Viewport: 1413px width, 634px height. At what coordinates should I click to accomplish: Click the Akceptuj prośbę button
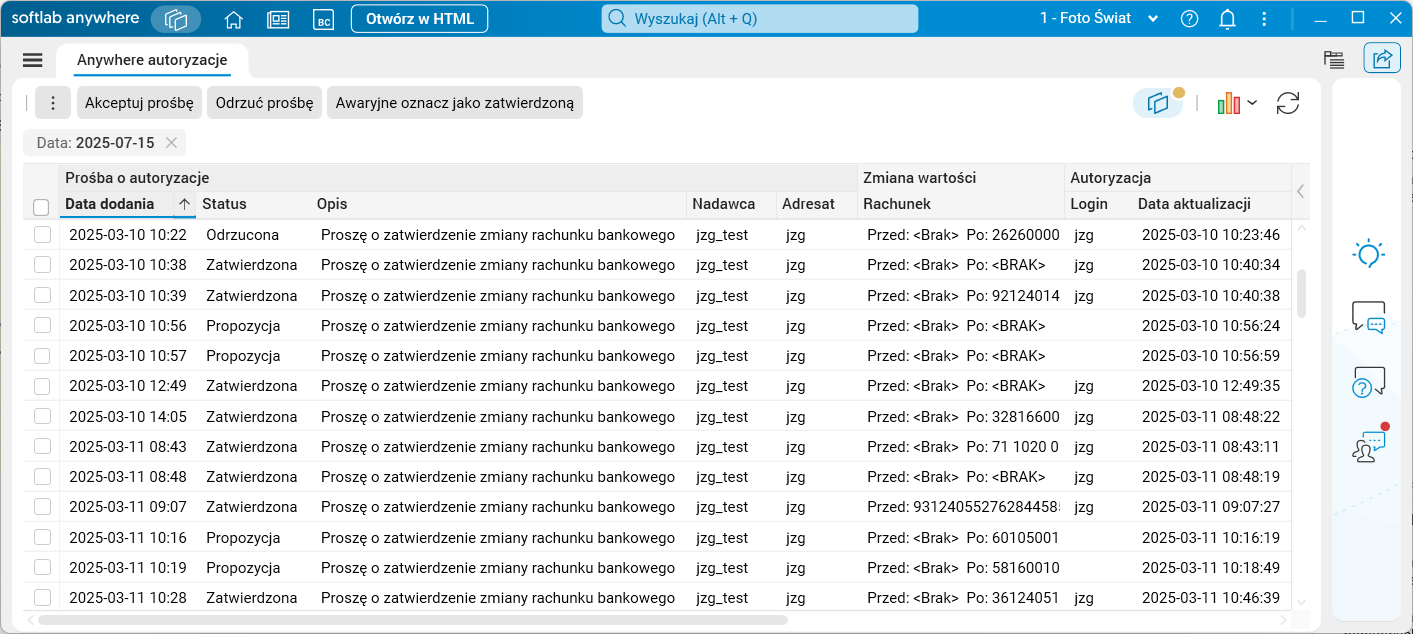(140, 103)
